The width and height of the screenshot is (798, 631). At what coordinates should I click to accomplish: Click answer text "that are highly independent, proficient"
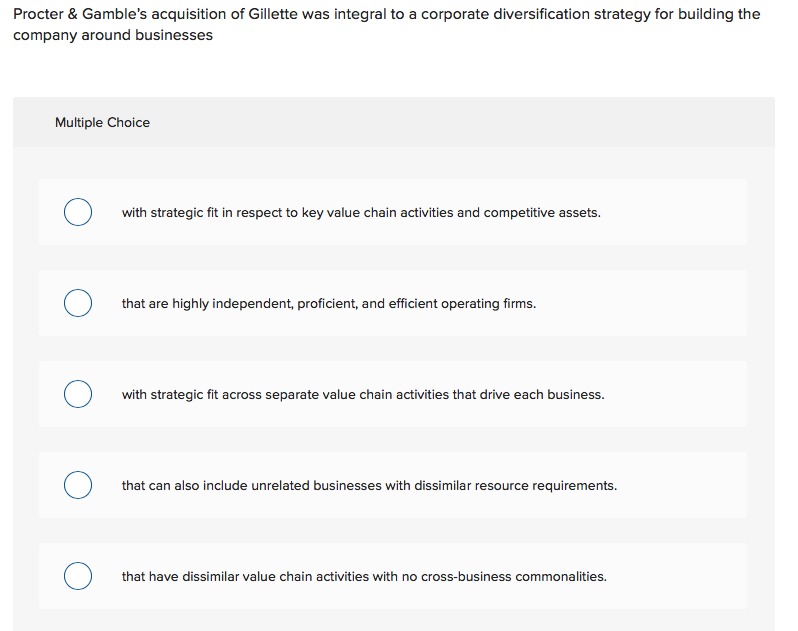[250, 303]
